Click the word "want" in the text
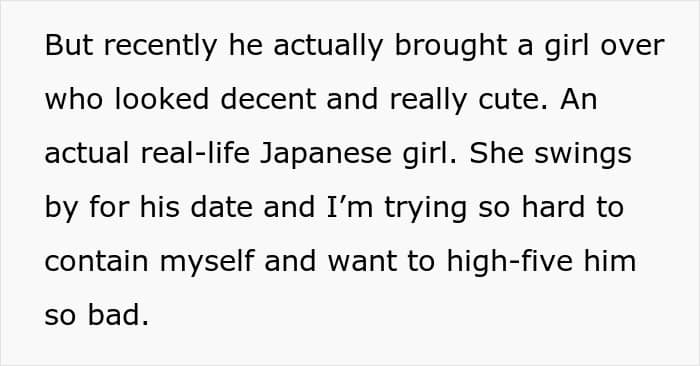Image resolution: width=700 pixels, height=366 pixels. (x=362, y=262)
